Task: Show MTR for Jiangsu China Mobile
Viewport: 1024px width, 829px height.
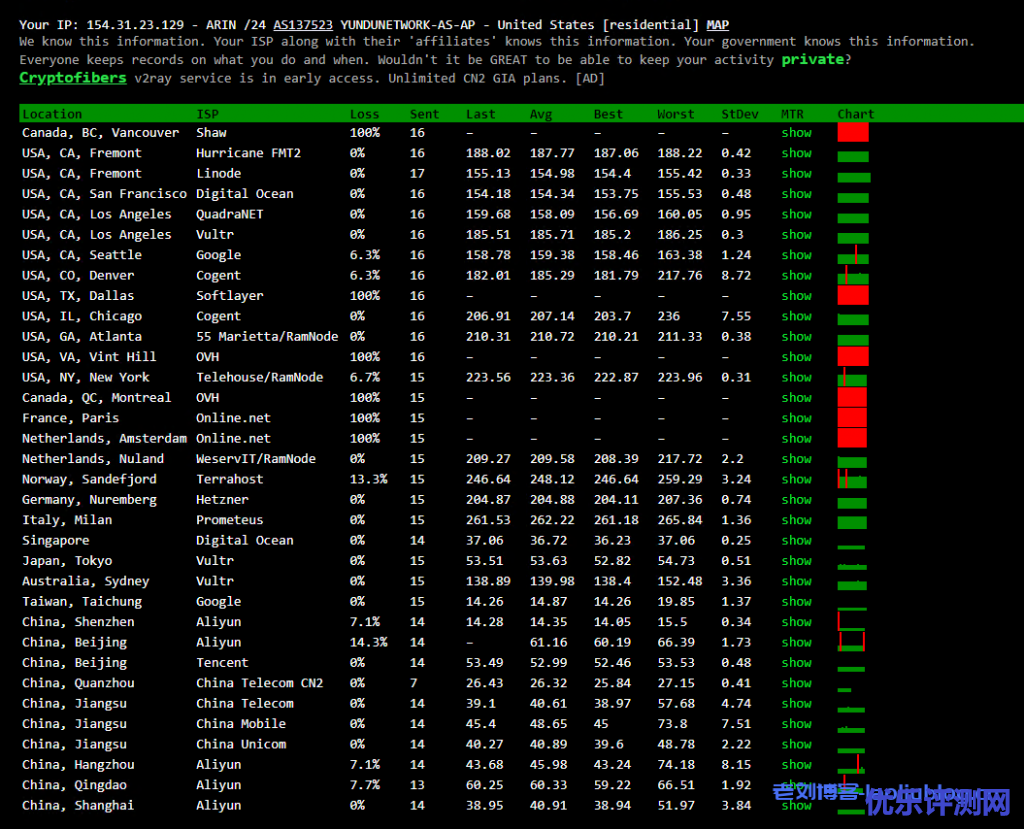Action: coord(796,724)
